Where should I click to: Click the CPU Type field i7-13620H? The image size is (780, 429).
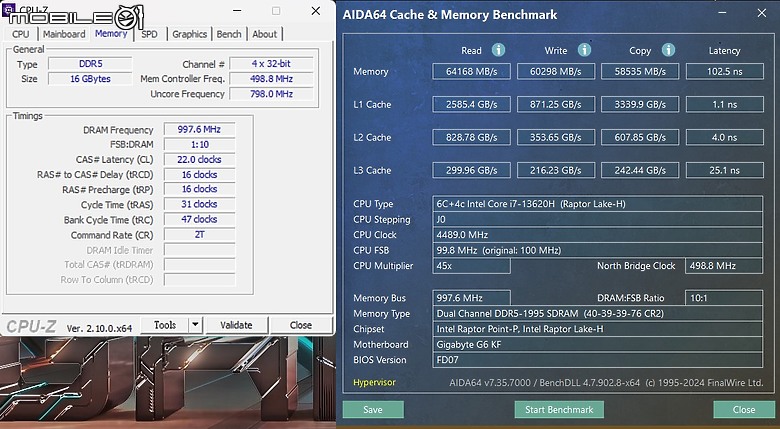coord(597,204)
